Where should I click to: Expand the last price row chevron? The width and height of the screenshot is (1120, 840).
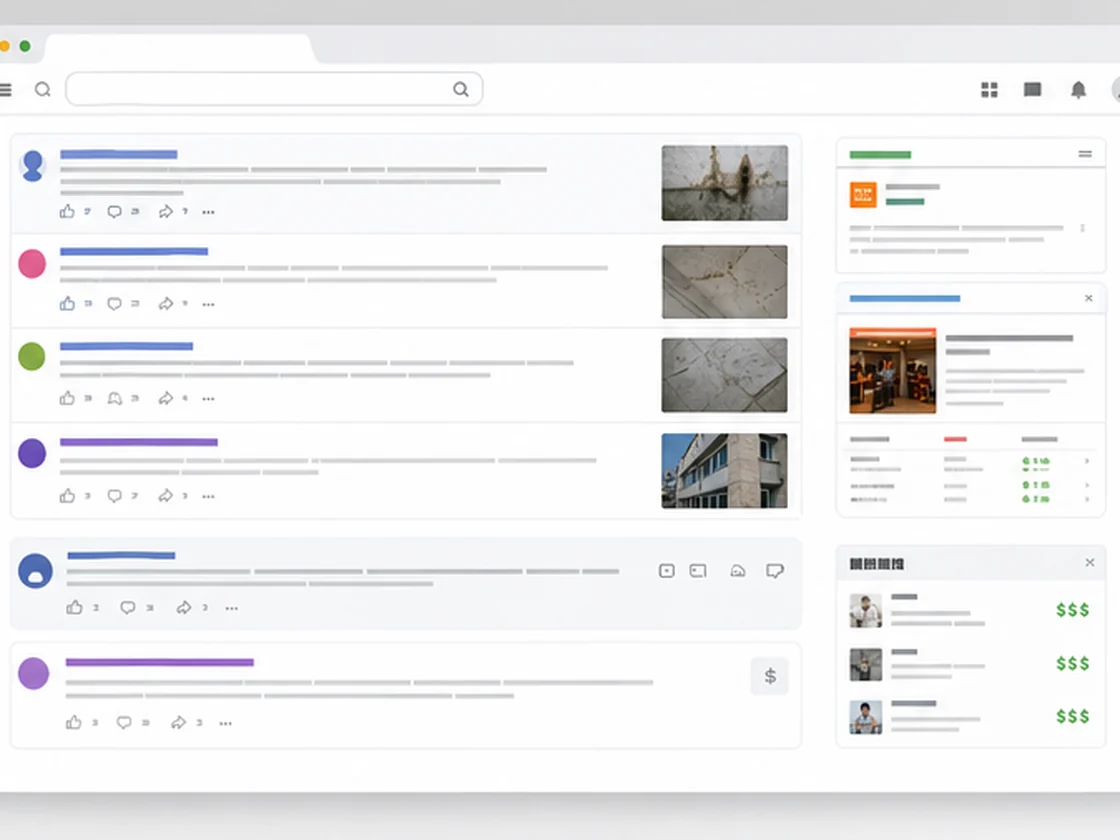click(x=1087, y=499)
